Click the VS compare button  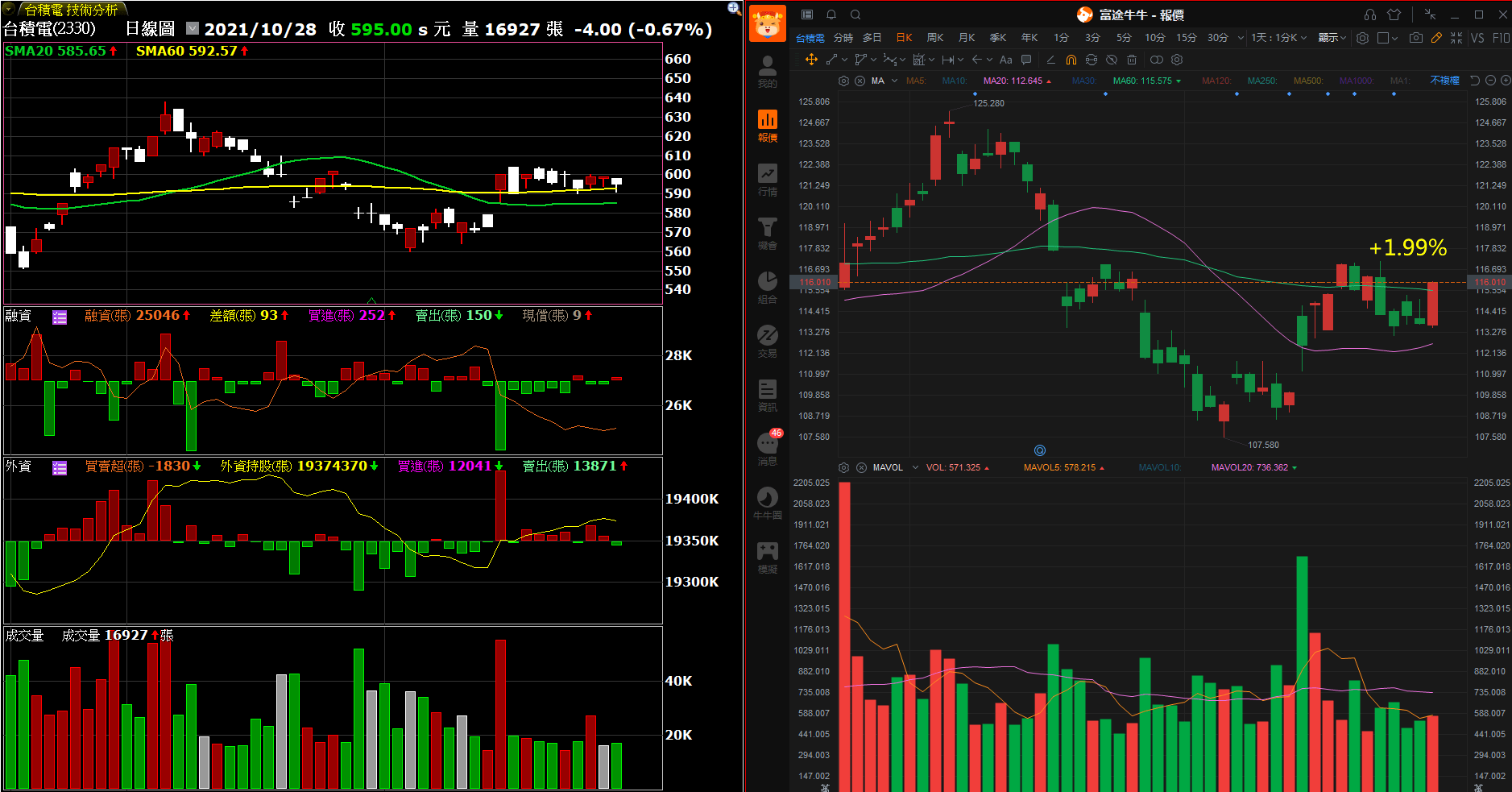[1477, 38]
